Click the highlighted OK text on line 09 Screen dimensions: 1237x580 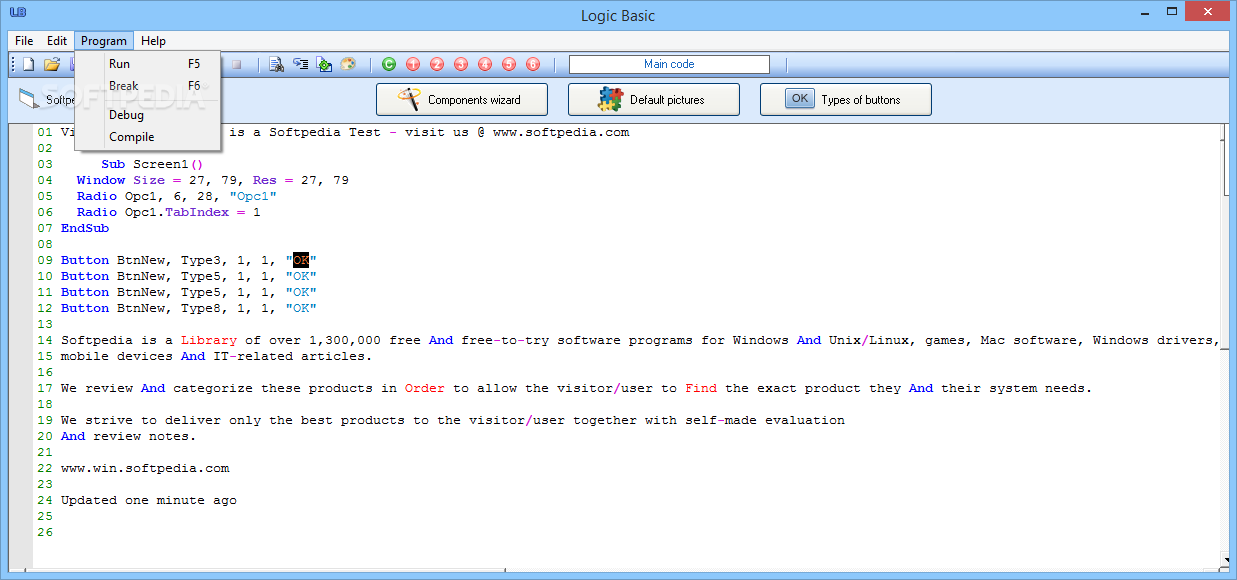(x=301, y=260)
